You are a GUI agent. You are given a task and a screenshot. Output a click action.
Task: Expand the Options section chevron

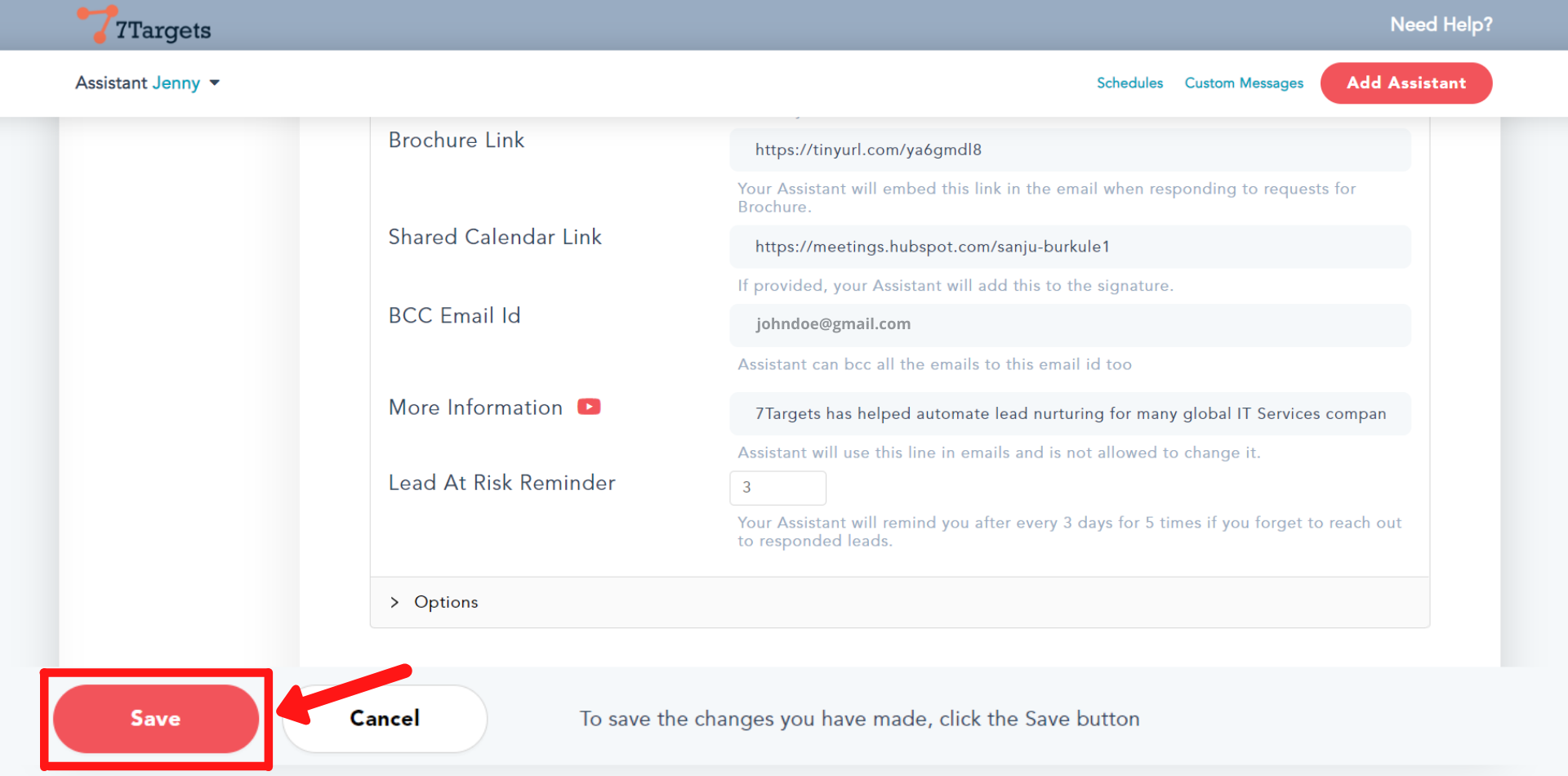click(x=395, y=602)
